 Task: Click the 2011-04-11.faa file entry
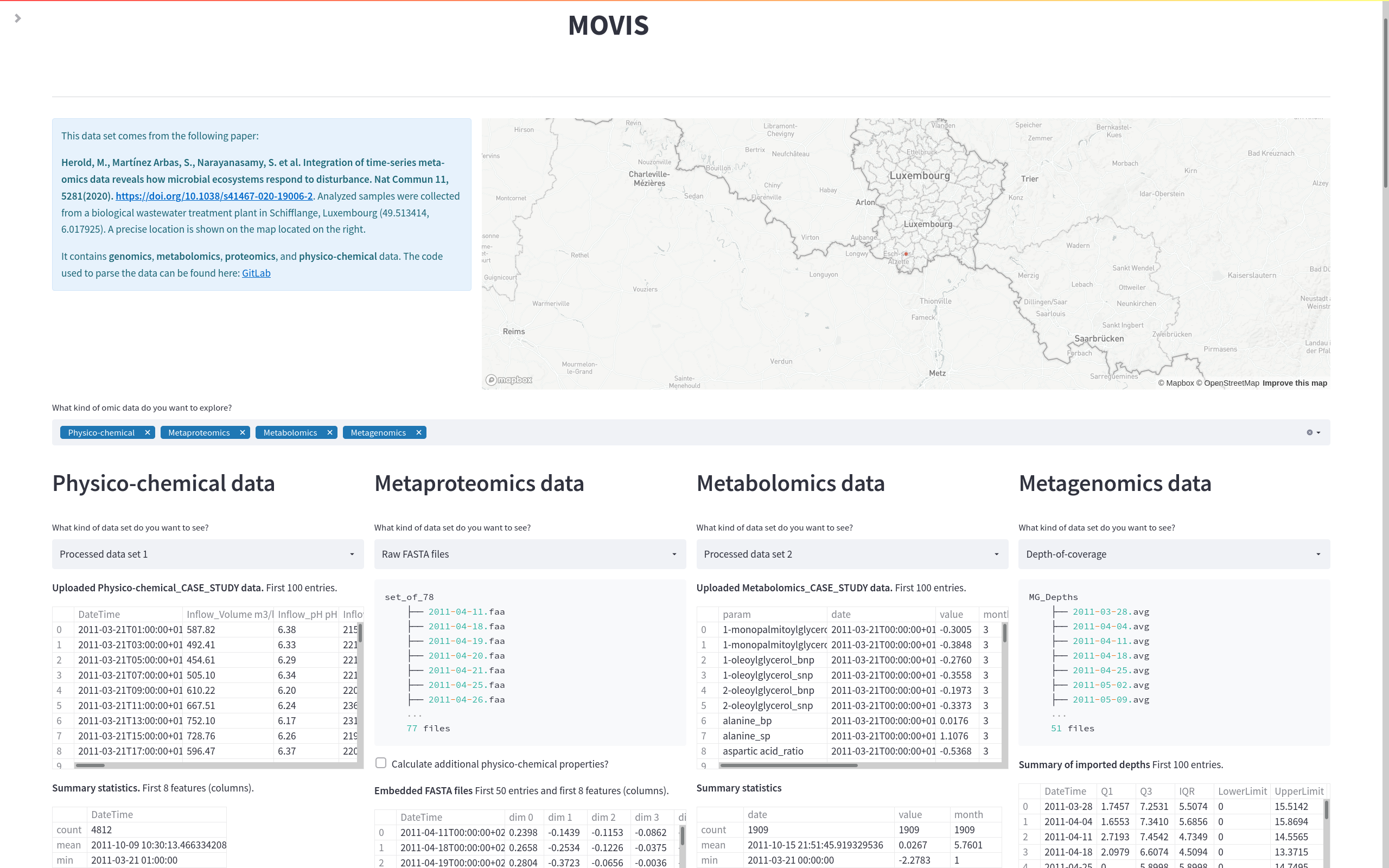click(466, 612)
